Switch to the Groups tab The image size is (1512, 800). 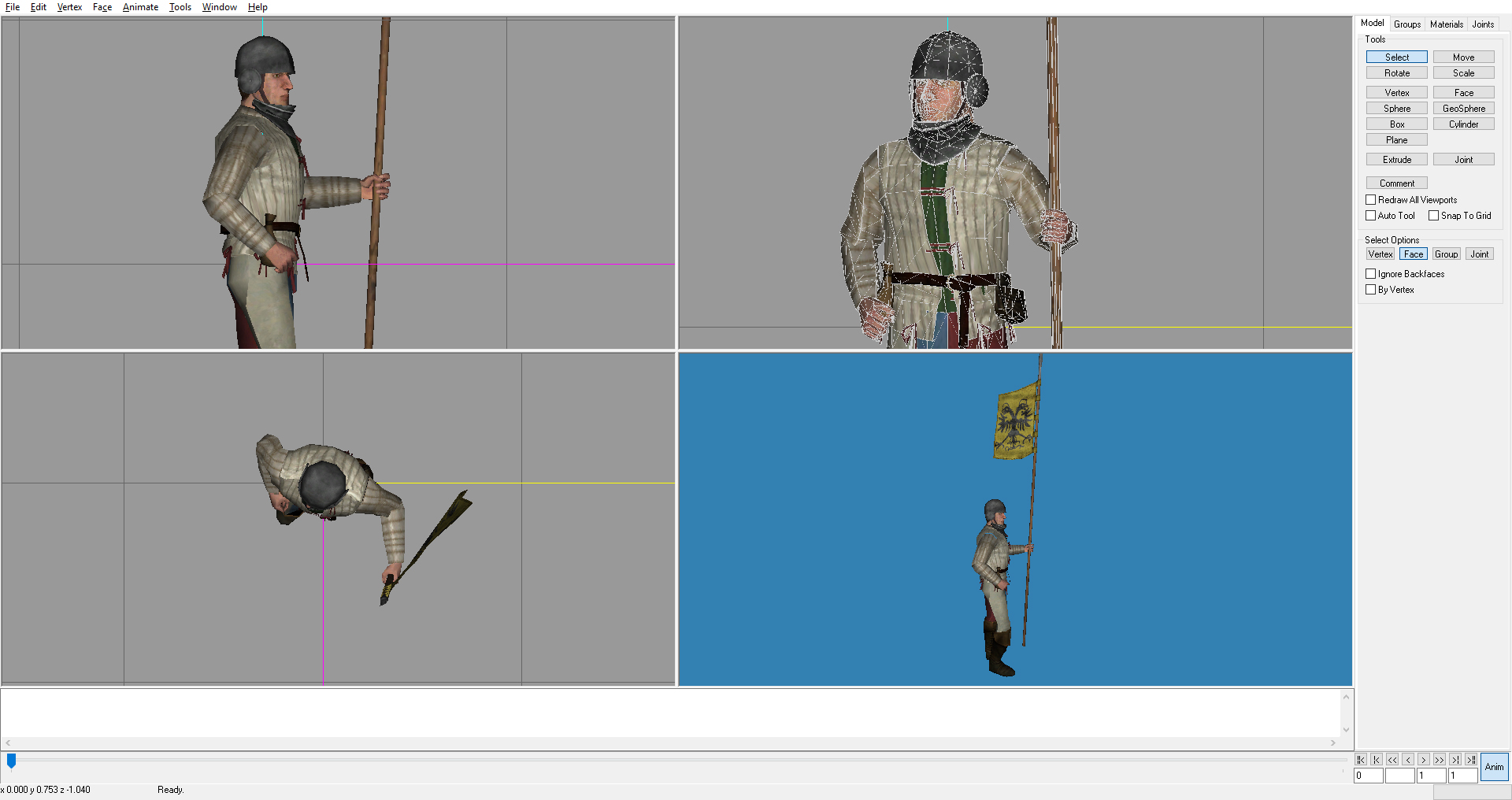(1406, 24)
